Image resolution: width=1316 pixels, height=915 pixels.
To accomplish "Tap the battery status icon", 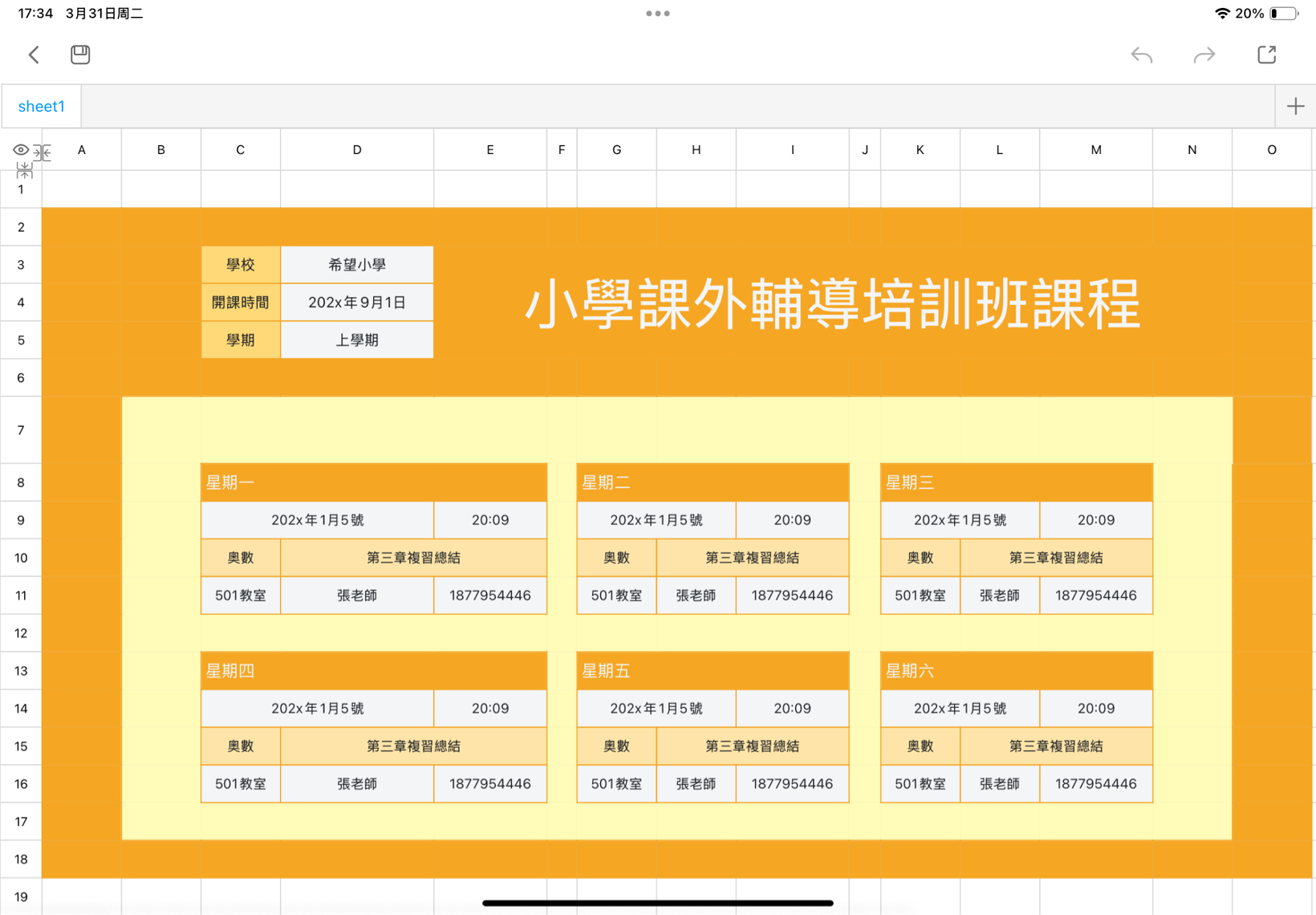I will point(1284,14).
